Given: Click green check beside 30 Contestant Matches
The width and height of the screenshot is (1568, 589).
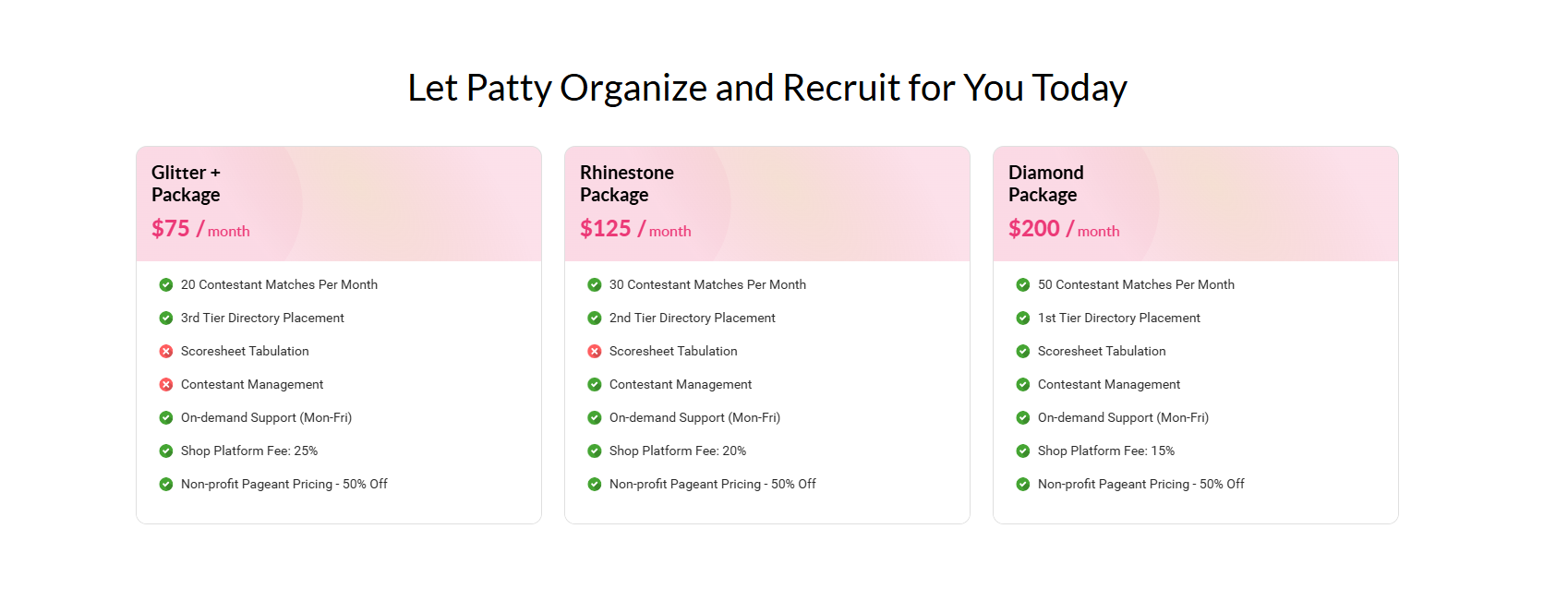Looking at the screenshot, I should click(595, 284).
